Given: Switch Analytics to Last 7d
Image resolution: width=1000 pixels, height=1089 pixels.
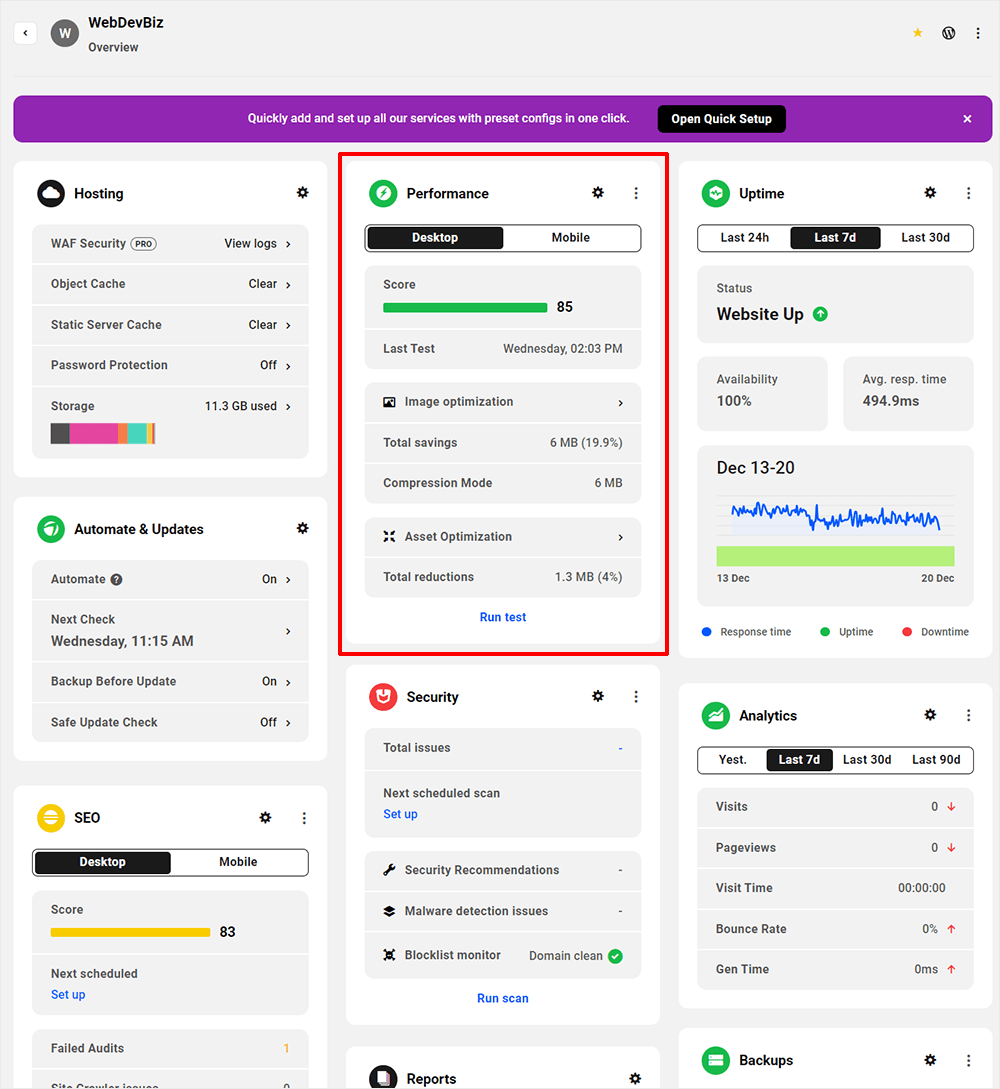Looking at the screenshot, I should point(799,760).
